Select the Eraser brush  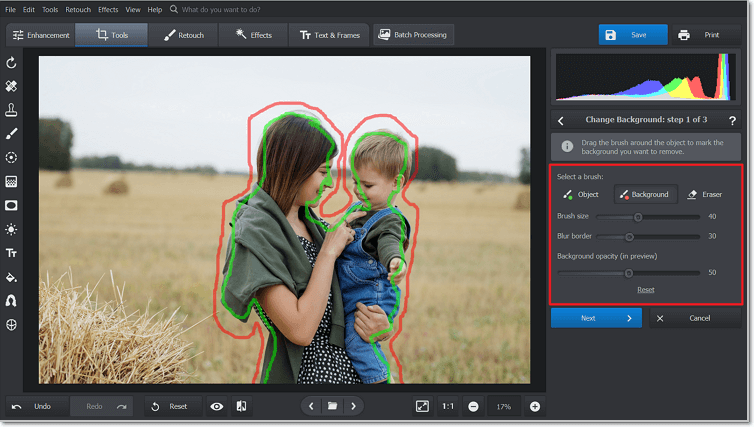click(705, 194)
